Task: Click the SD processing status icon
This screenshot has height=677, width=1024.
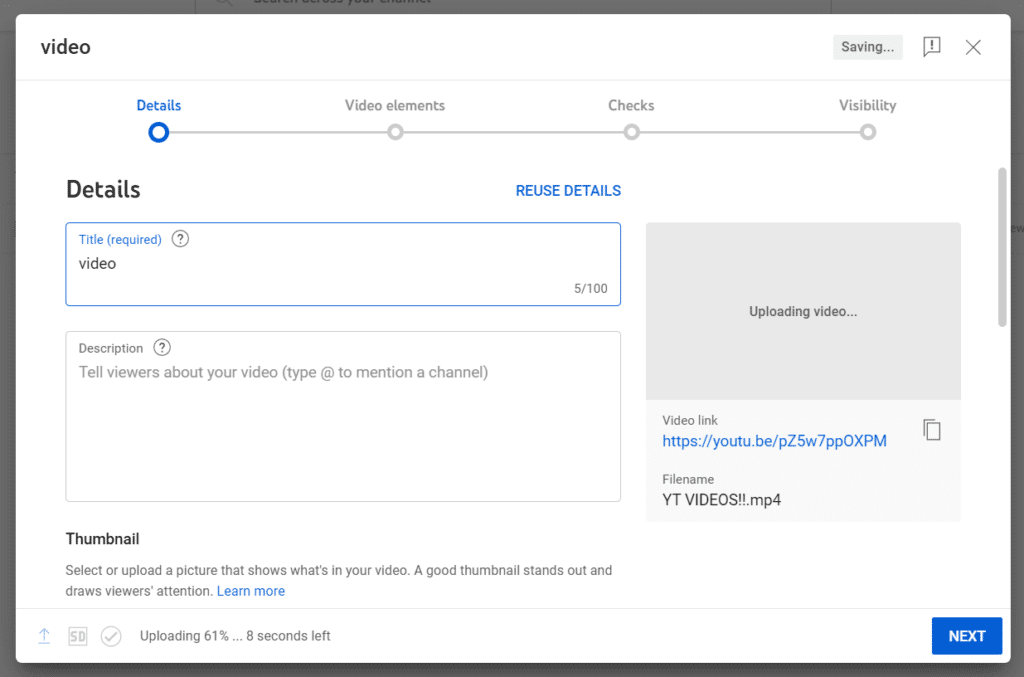Action: tap(78, 636)
